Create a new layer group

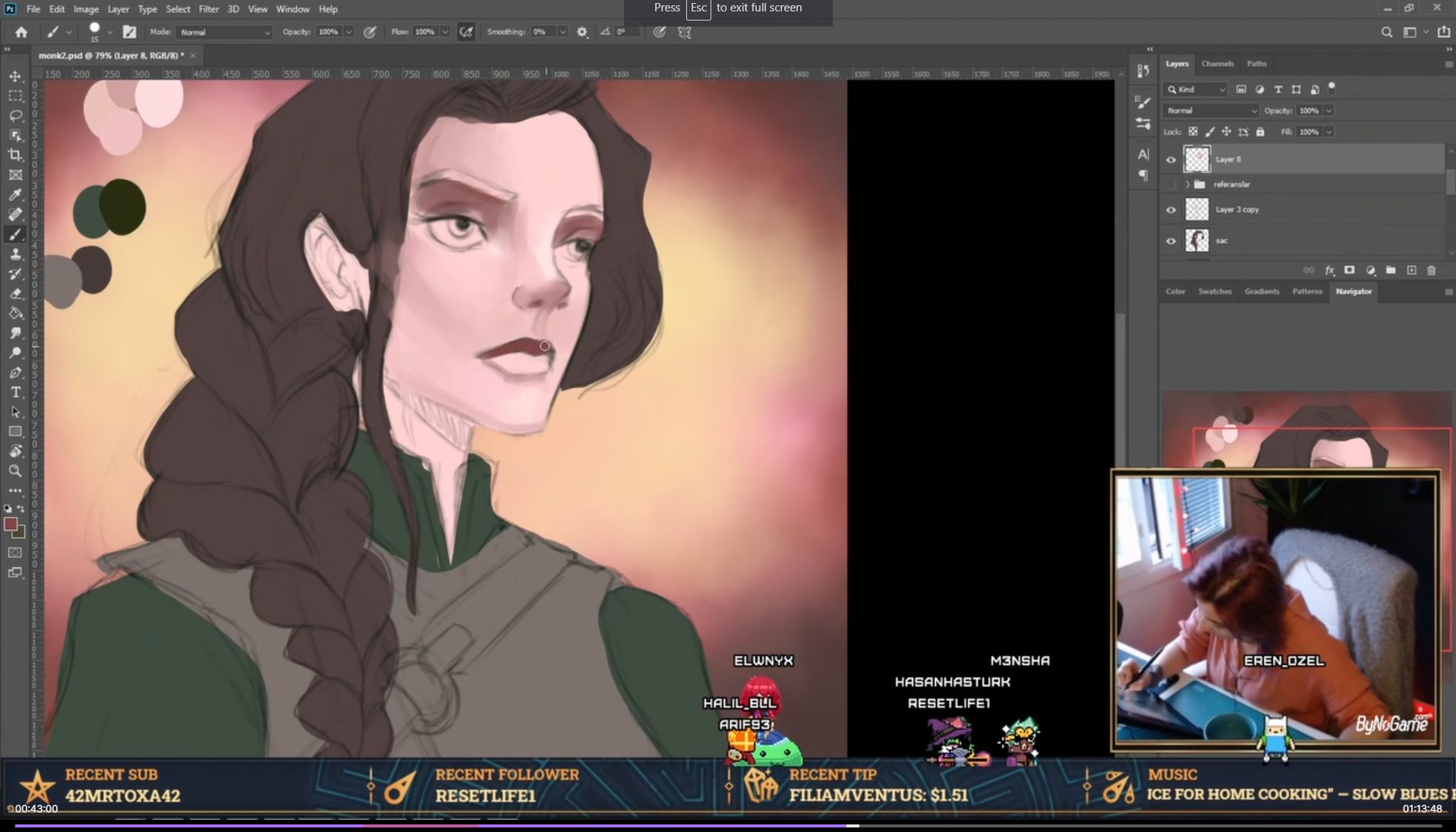1391,270
